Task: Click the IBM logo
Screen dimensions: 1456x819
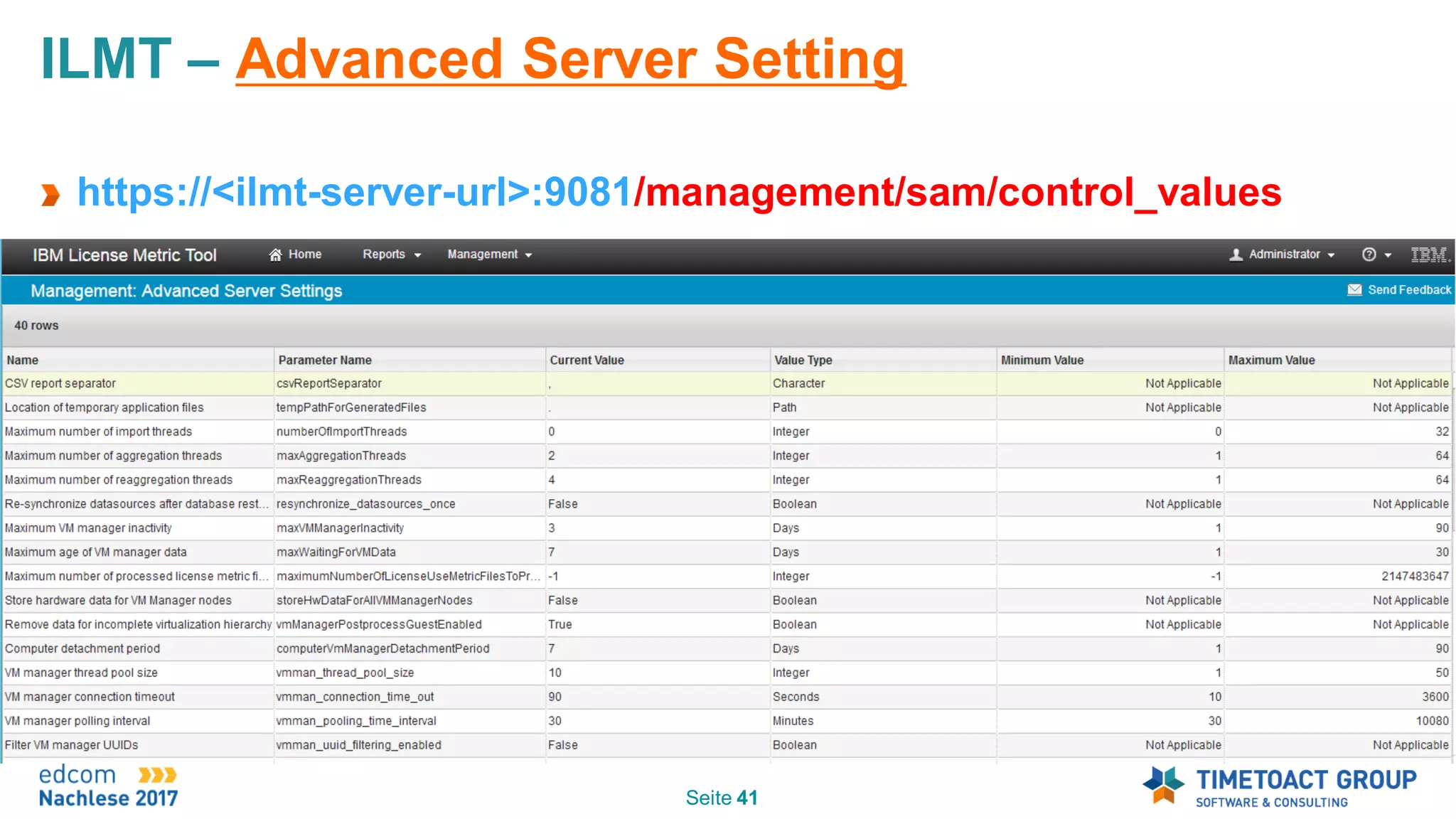Action: click(1429, 255)
